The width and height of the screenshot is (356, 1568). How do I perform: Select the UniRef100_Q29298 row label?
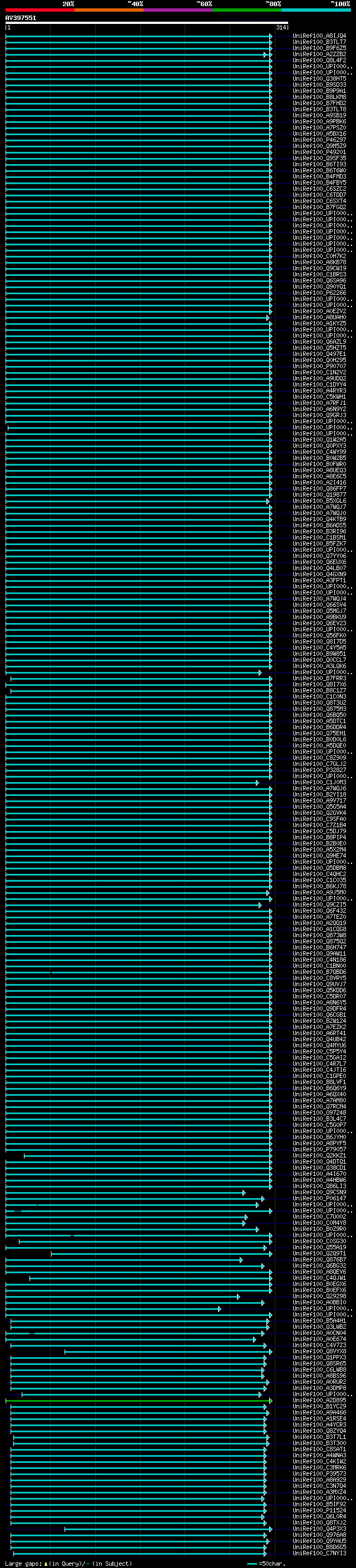click(319, 1296)
